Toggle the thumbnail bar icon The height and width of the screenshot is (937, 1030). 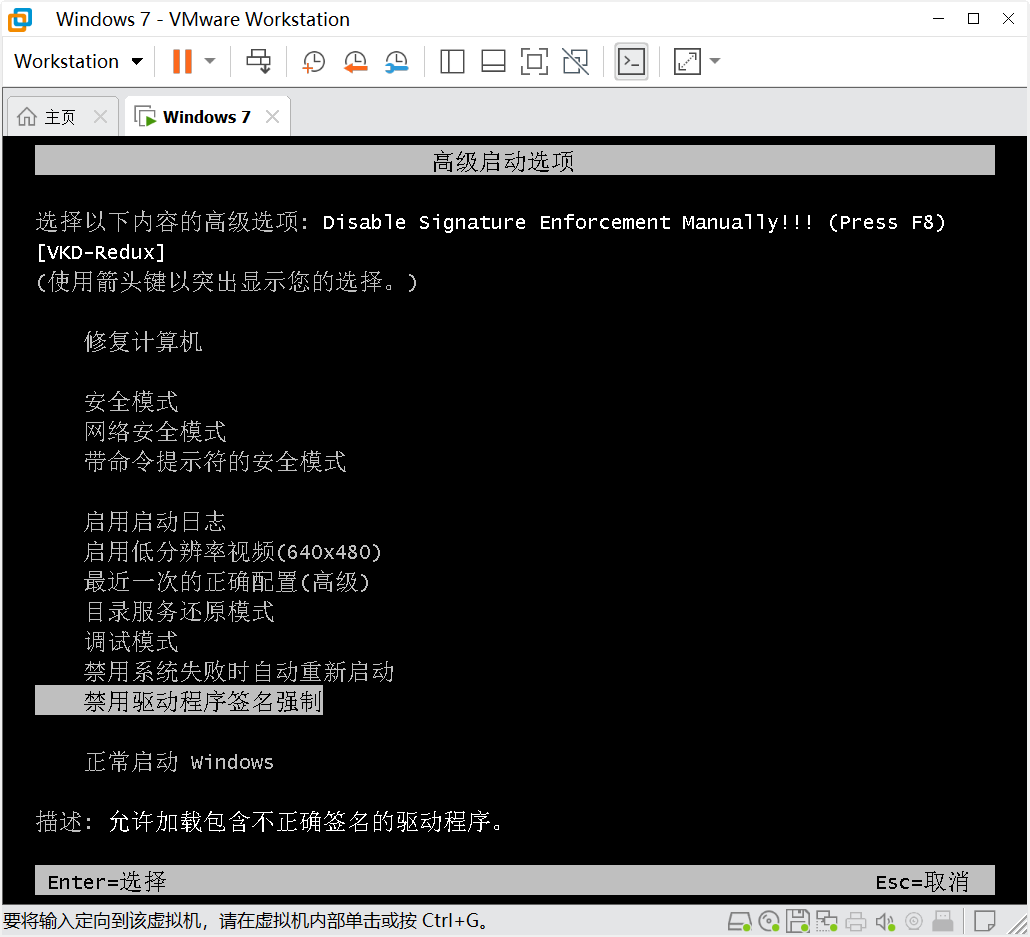click(x=493, y=62)
